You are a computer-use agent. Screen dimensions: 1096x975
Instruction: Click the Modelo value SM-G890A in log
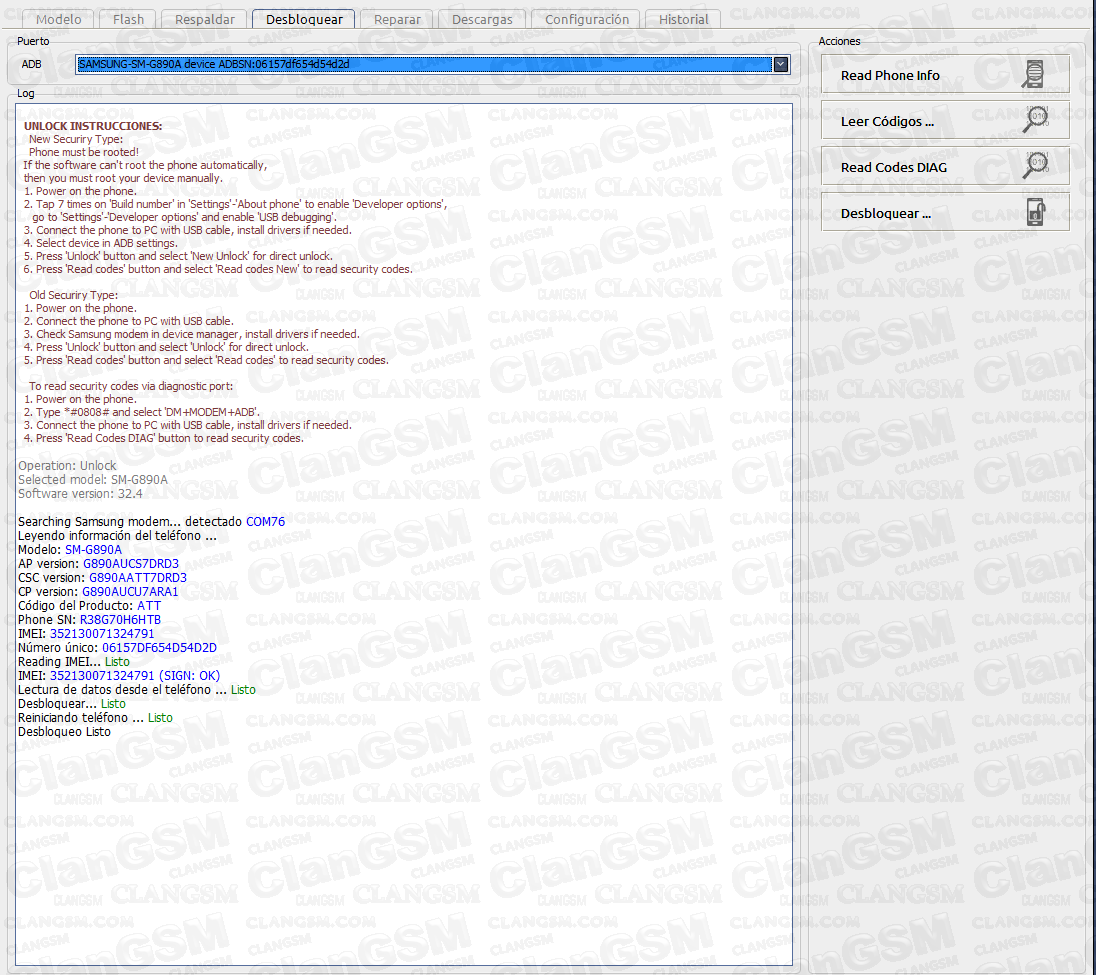93,549
